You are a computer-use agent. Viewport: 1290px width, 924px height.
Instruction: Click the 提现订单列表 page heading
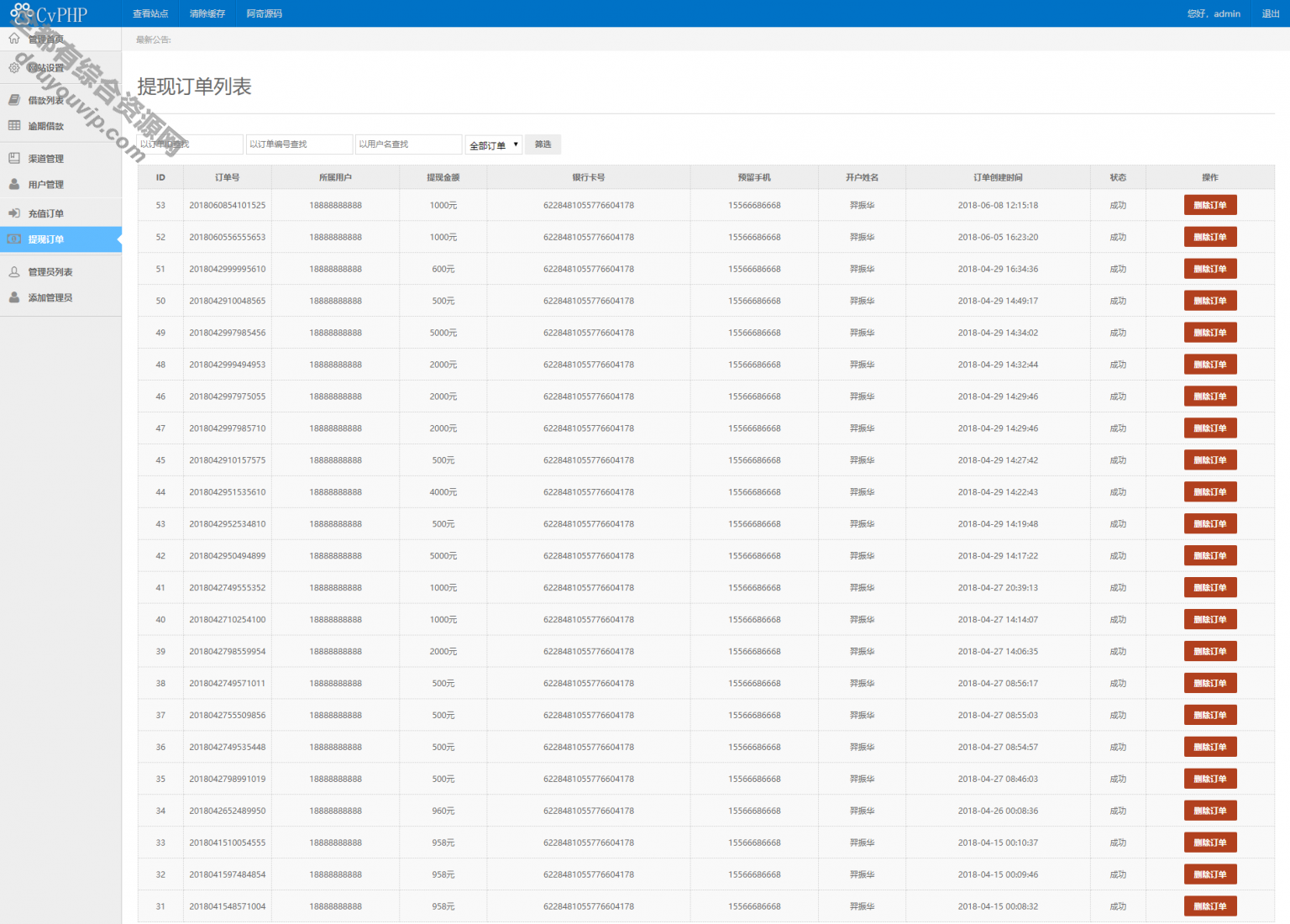tap(195, 87)
